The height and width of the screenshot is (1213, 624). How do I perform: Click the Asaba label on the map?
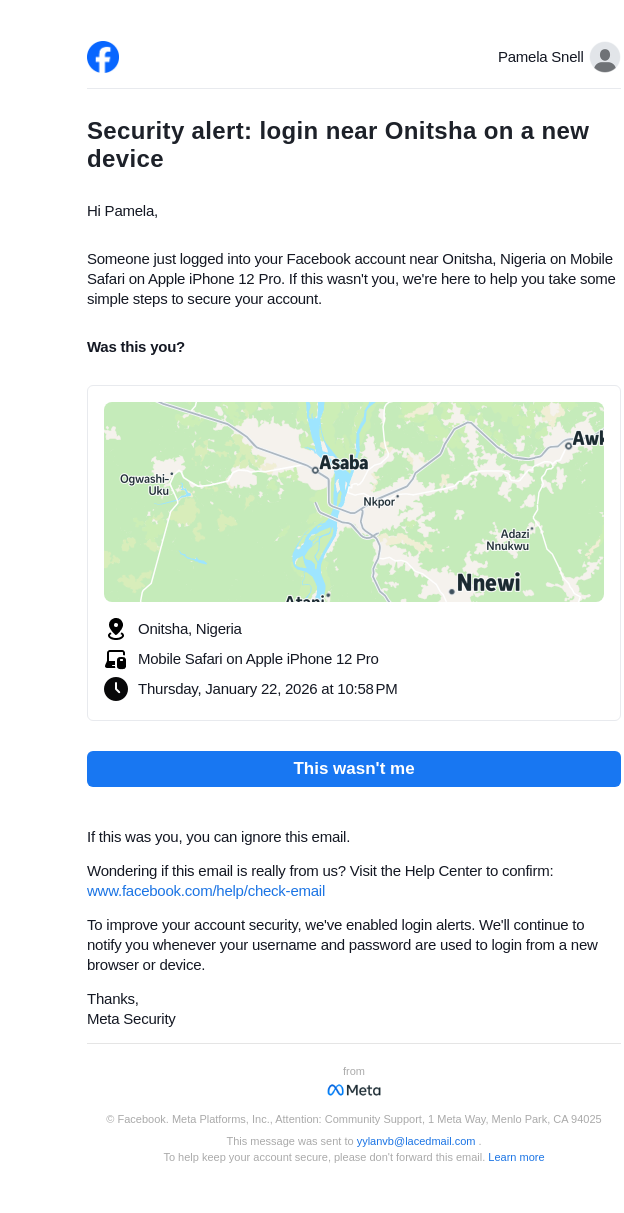[344, 463]
